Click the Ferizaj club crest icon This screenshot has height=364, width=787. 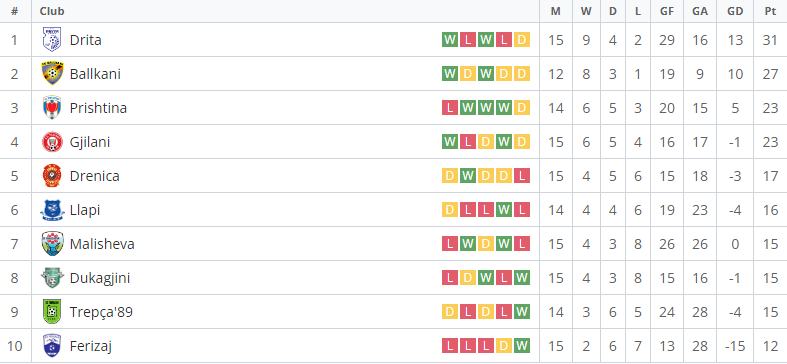(x=52, y=346)
